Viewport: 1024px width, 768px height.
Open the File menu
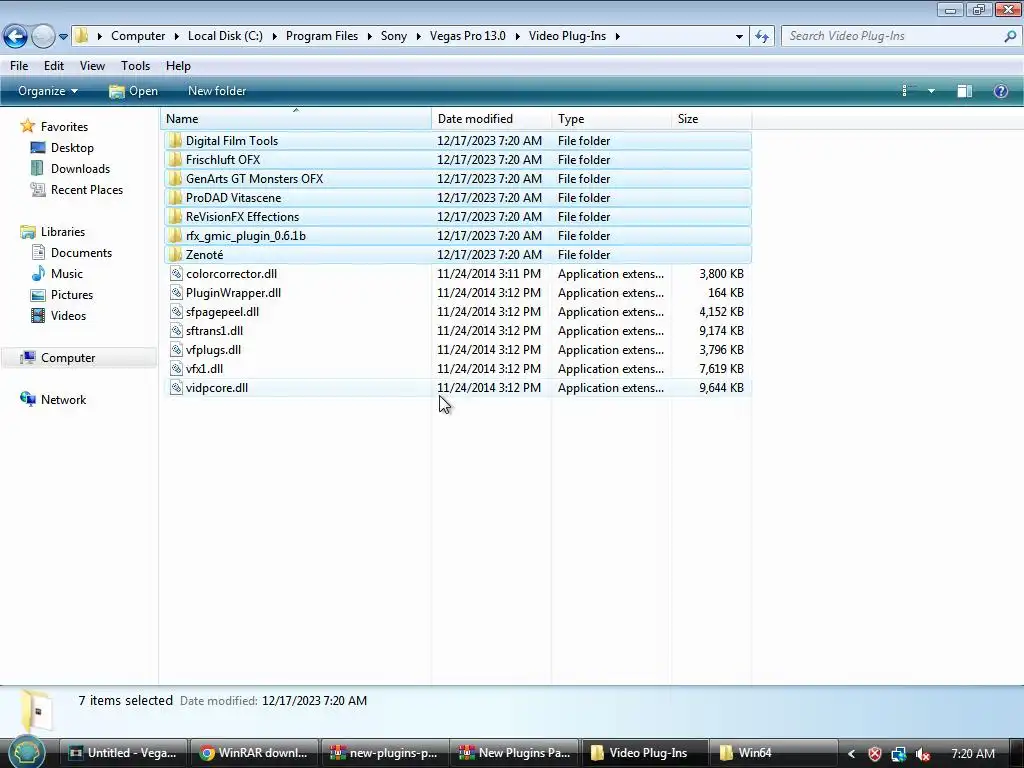pyautogui.click(x=19, y=66)
